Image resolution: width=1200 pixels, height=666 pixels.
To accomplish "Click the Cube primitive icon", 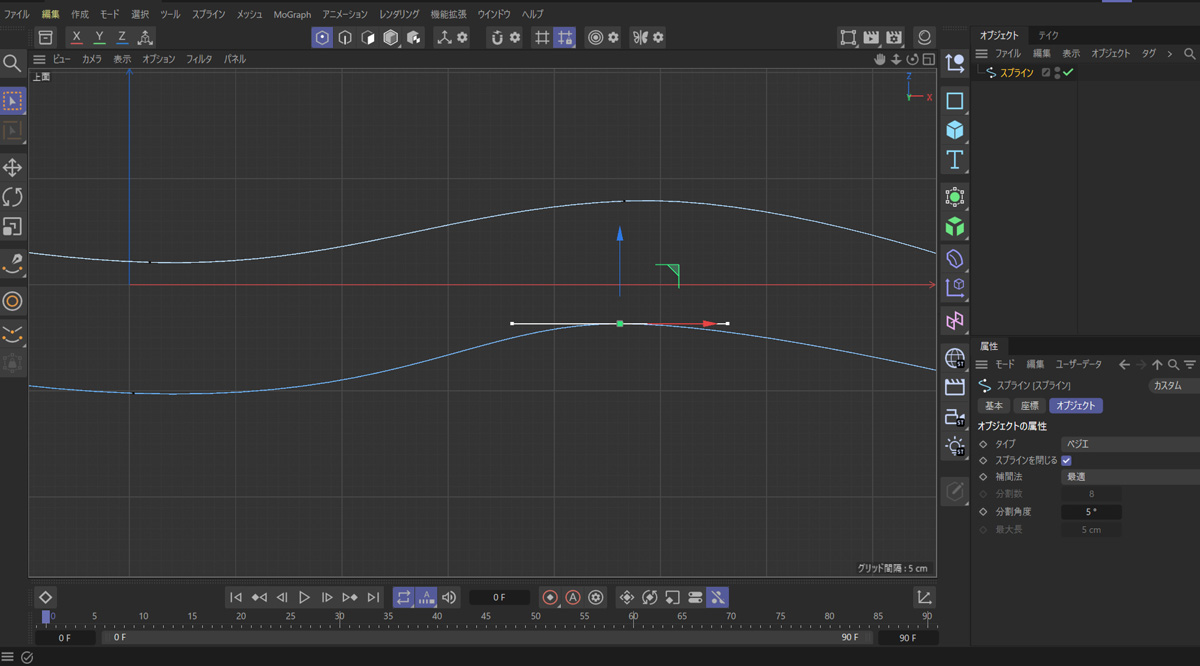I will (955, 130).
